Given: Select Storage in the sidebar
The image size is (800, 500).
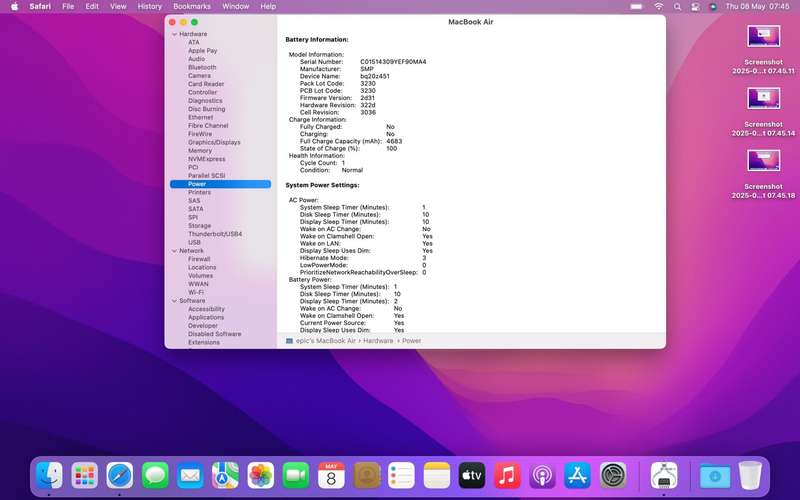Looking at the screenshot, I should 199,226.
